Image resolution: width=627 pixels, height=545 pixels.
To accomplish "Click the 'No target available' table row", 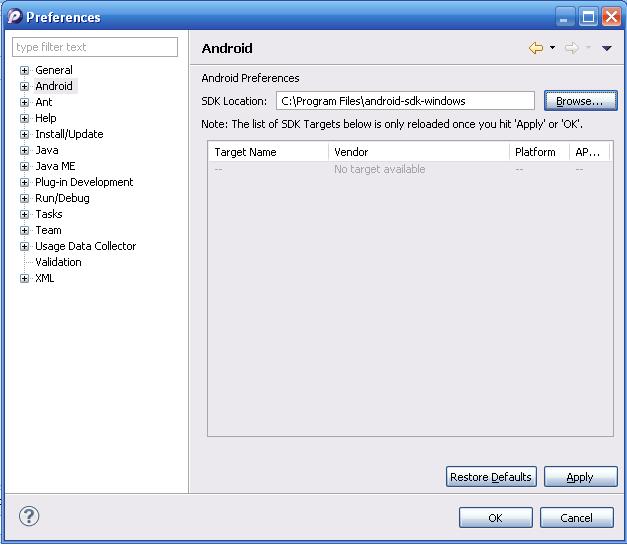I will [x=410, y=170].
